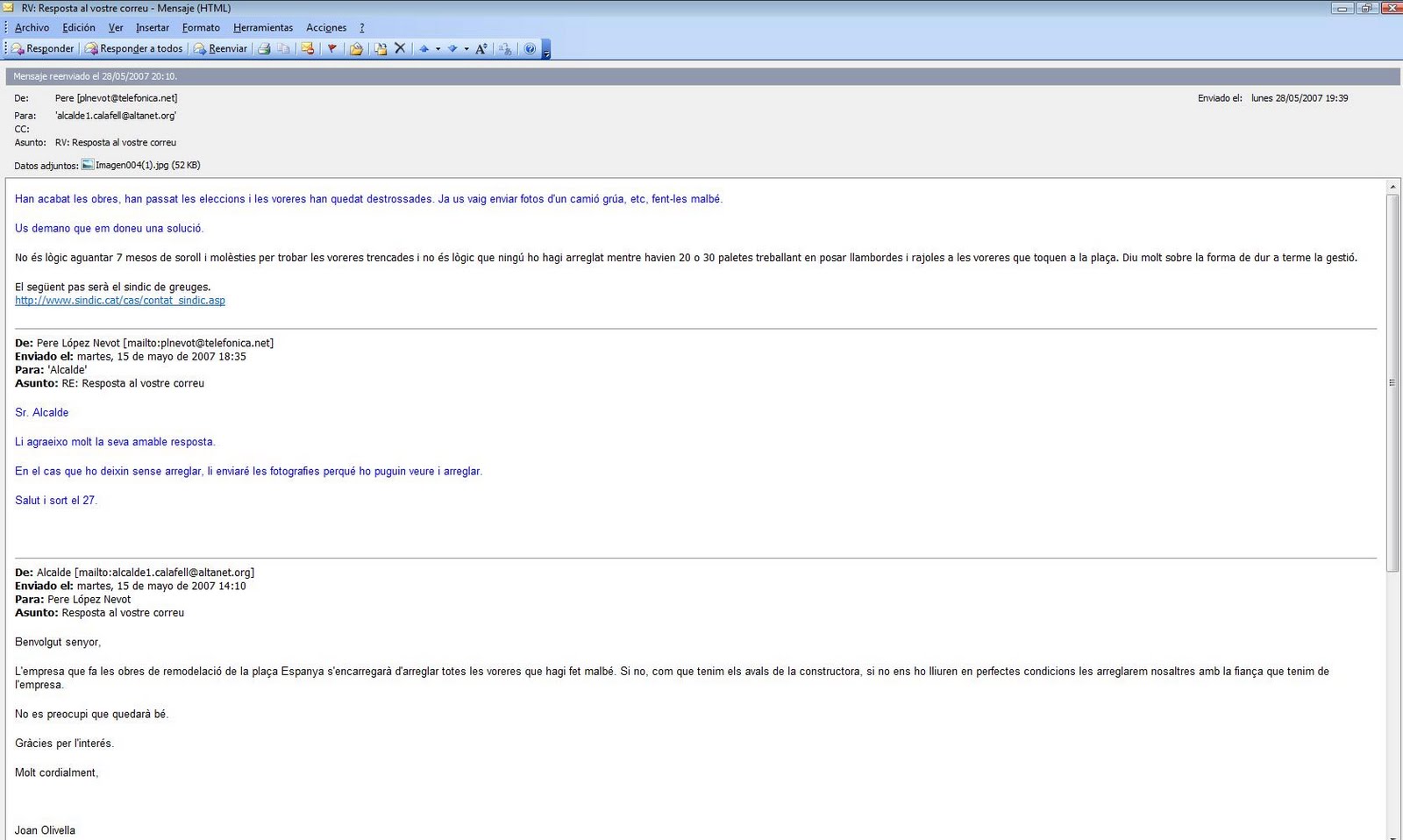Open the Herramientas menu

pos(263,28)
